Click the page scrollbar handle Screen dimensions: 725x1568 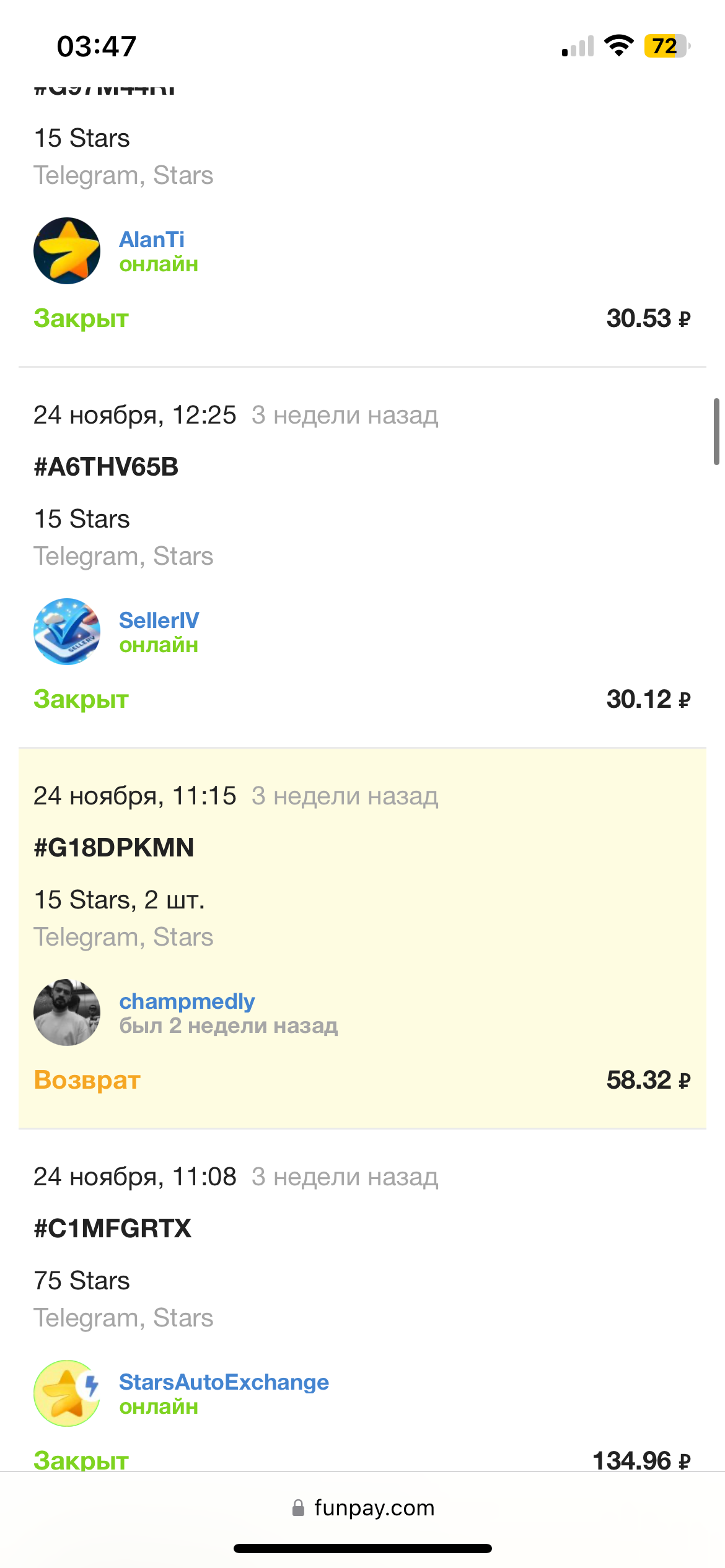[716, 432]
